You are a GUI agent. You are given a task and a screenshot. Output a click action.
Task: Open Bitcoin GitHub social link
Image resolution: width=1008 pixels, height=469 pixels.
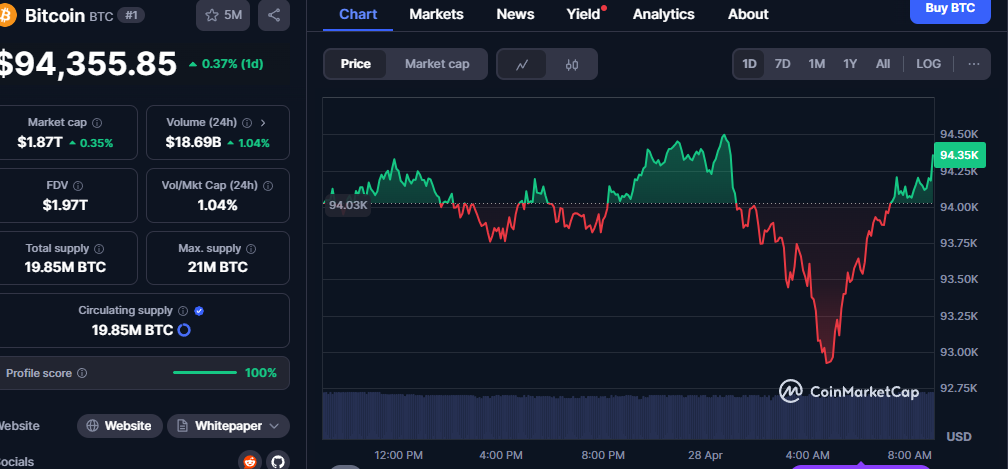coord(278,461)
